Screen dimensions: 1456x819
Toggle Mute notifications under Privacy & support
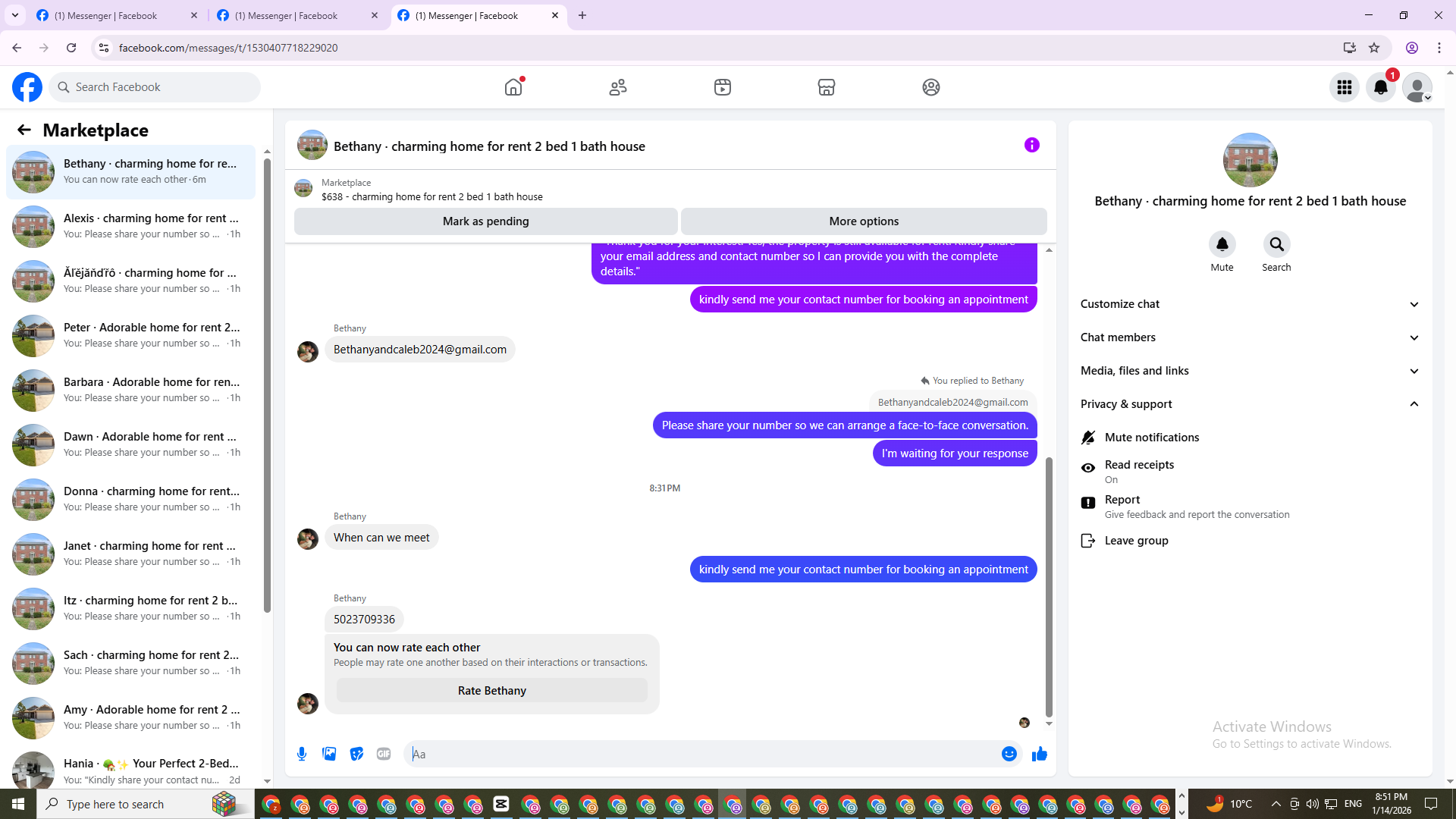(1151, 438)
